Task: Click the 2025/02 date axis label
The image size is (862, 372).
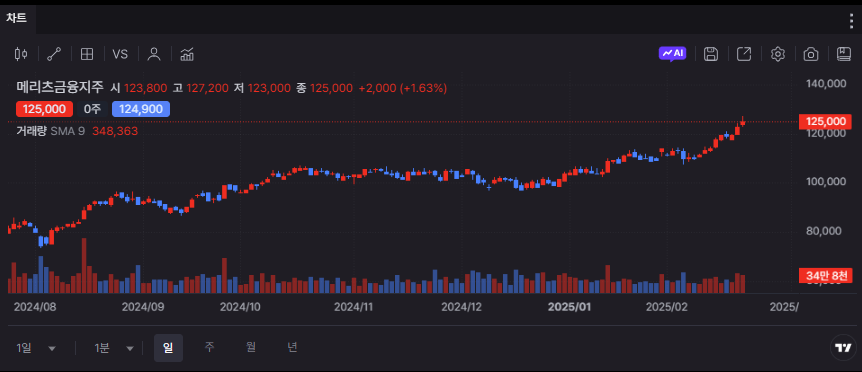Action: point(667,307)
